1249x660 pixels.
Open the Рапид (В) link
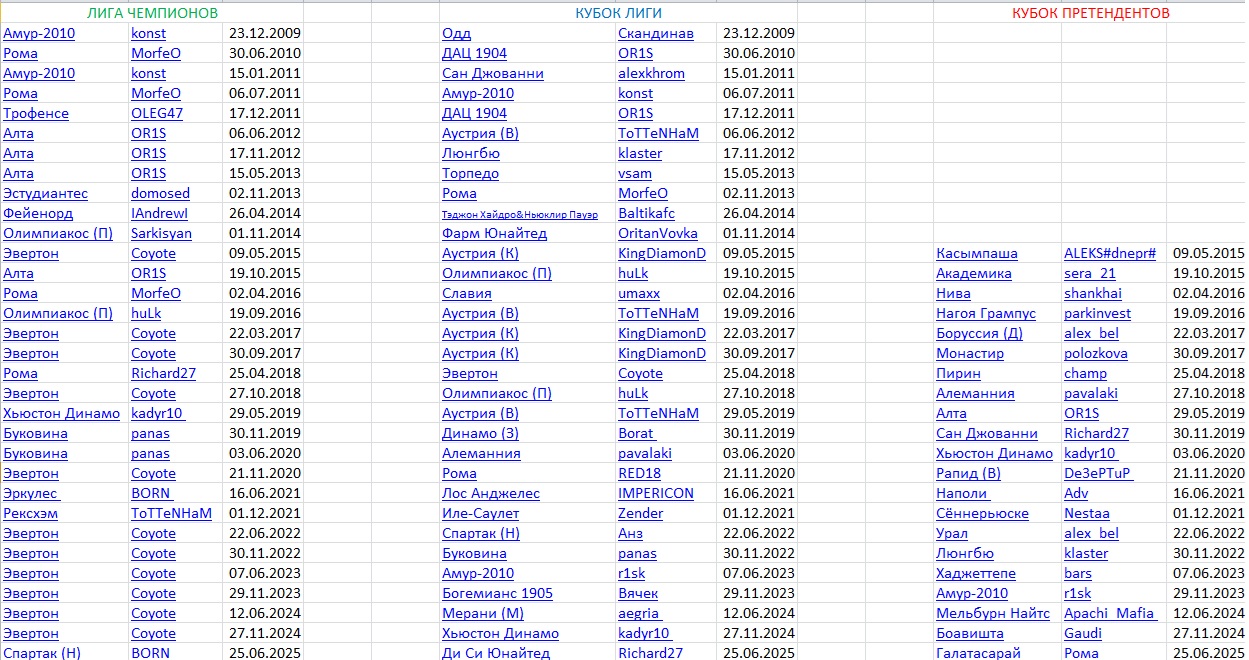point(968,473)
